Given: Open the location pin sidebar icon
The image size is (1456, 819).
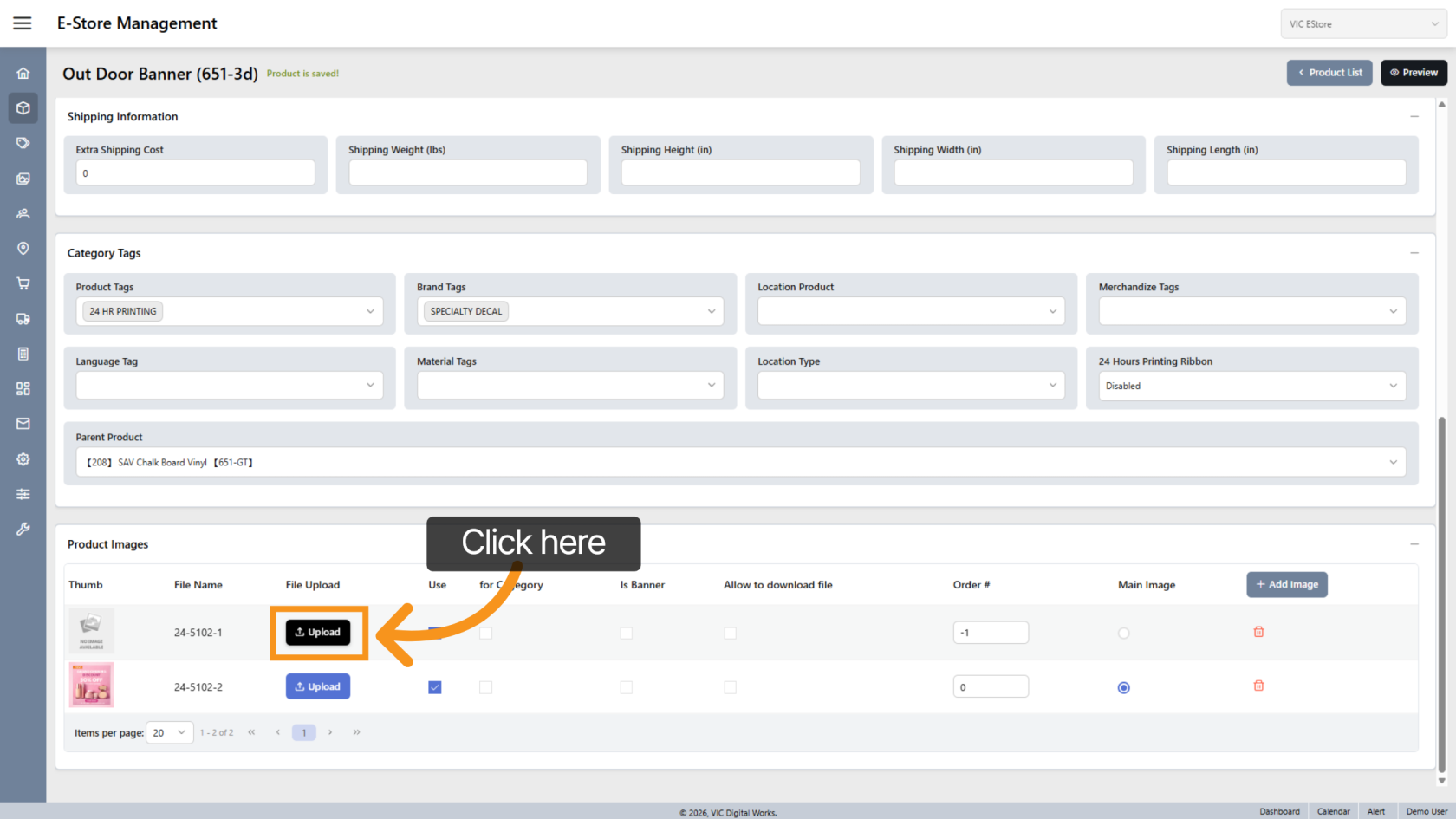Looking at the screenshot, I should pos(23,249).
